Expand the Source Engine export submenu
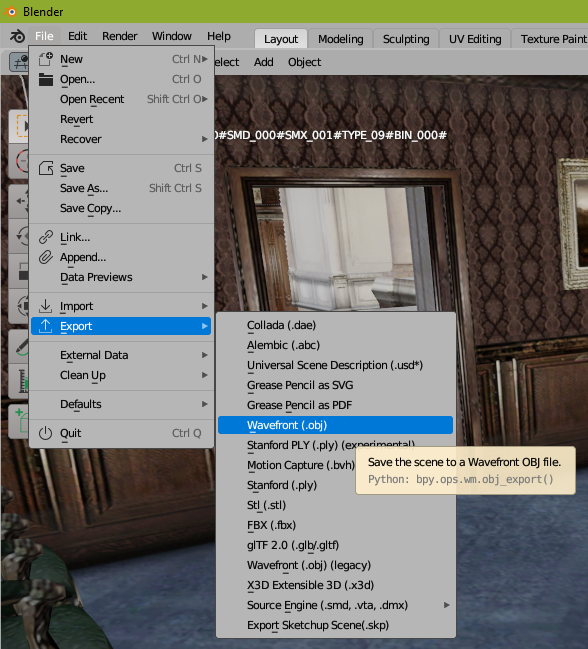The image size is (588, 649). [336, 605]
